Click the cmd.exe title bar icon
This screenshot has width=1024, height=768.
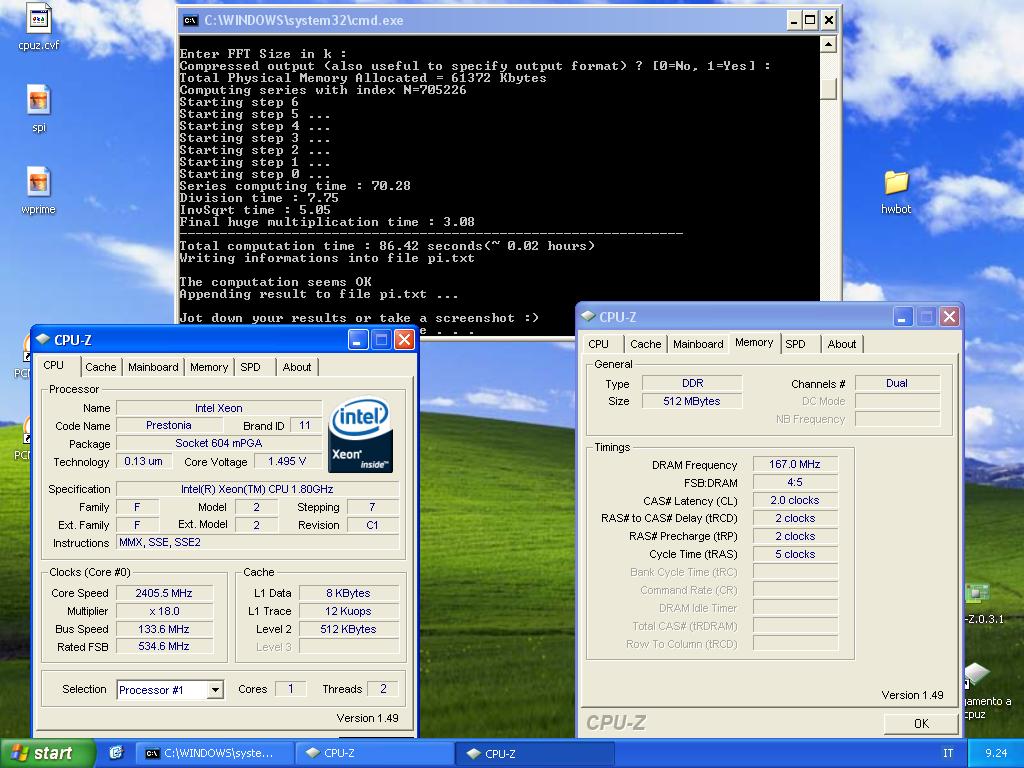(x=190, y=20)
